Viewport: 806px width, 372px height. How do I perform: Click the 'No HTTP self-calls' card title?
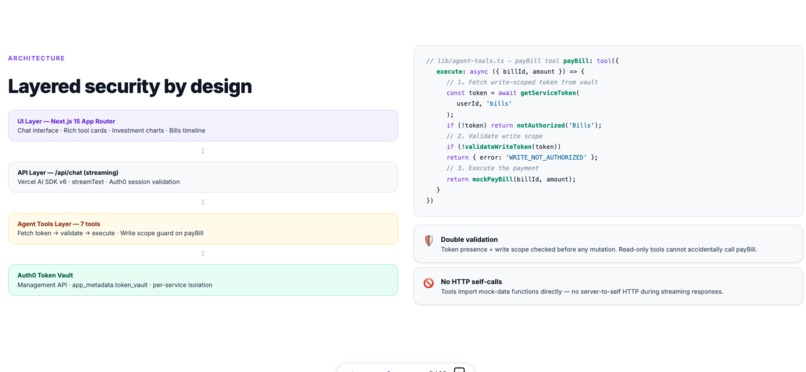[x=471, y=282]
